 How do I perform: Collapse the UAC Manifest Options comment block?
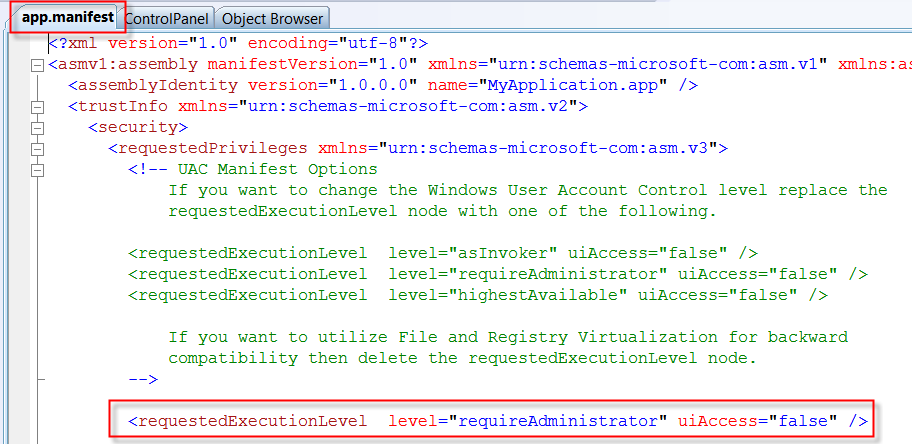38,170
